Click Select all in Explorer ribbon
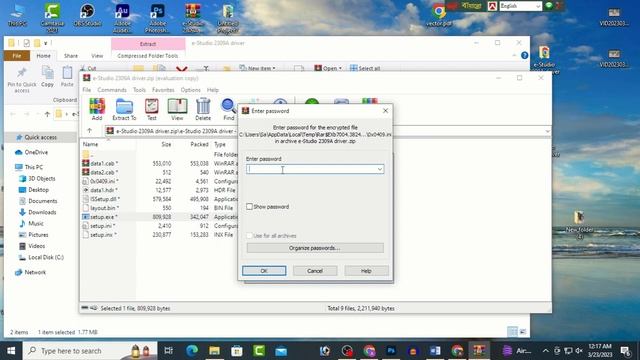 pos(365,68)
